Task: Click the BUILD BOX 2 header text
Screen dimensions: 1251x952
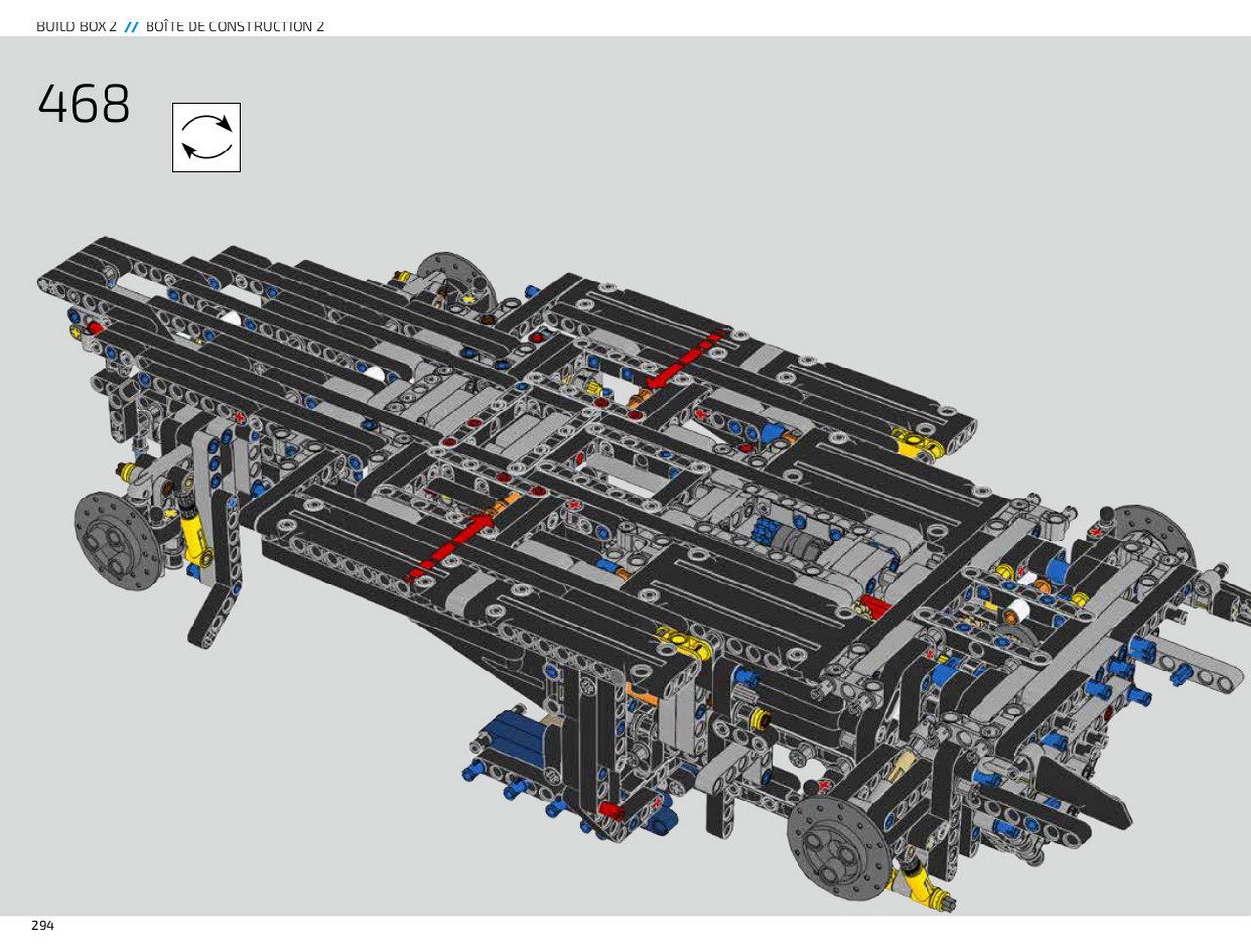Action: 76,26
